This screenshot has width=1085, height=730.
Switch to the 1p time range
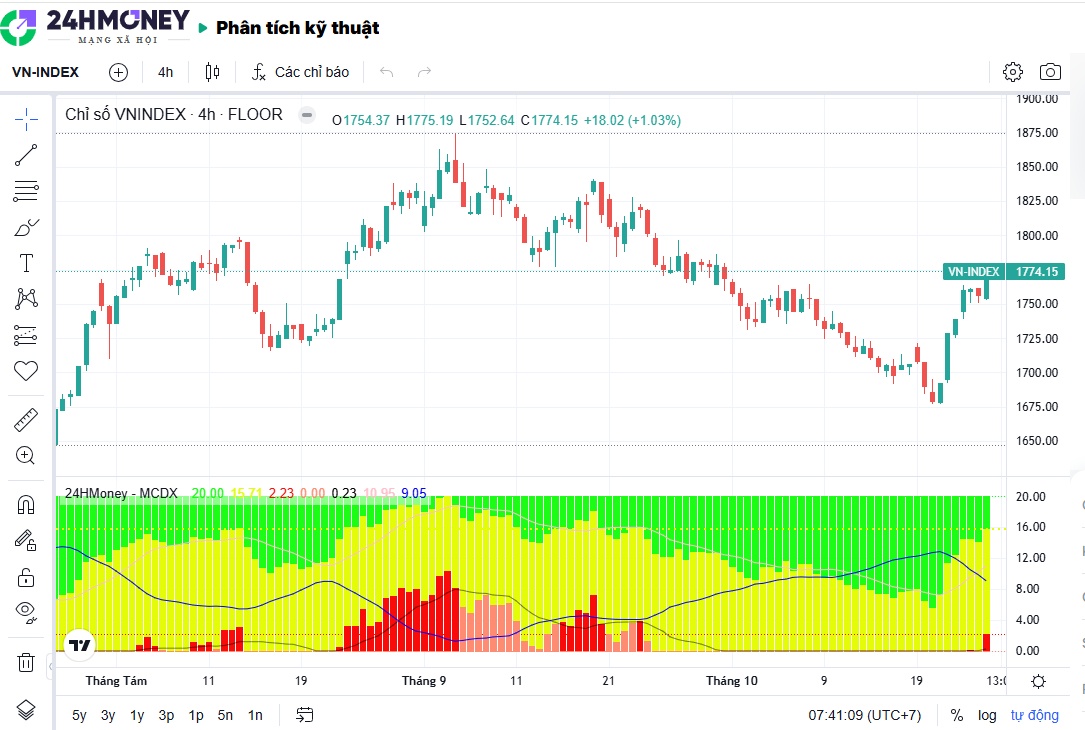(x=196, y=715)
